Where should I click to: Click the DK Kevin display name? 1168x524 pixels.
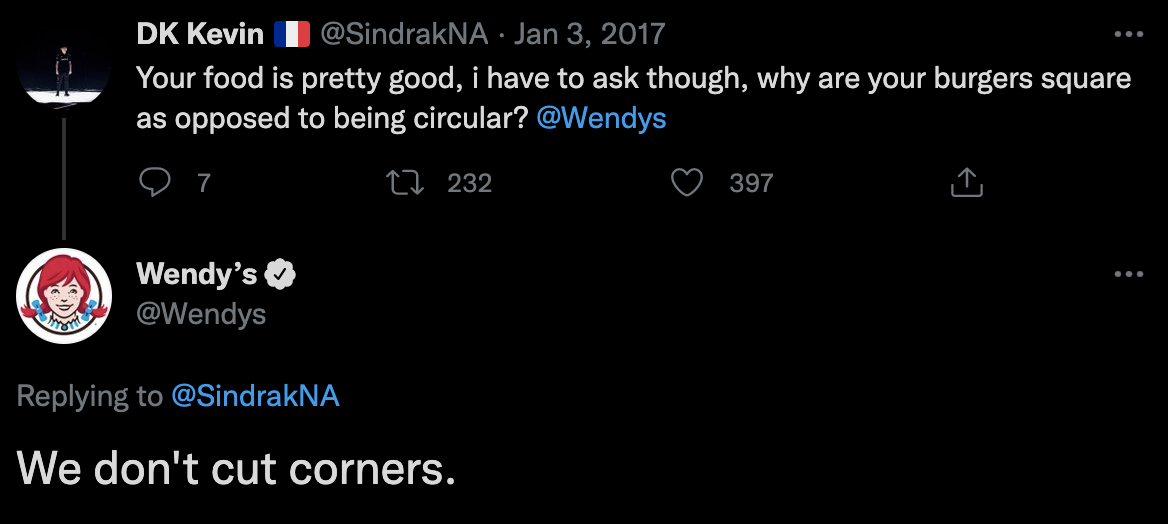coord(199,34)
